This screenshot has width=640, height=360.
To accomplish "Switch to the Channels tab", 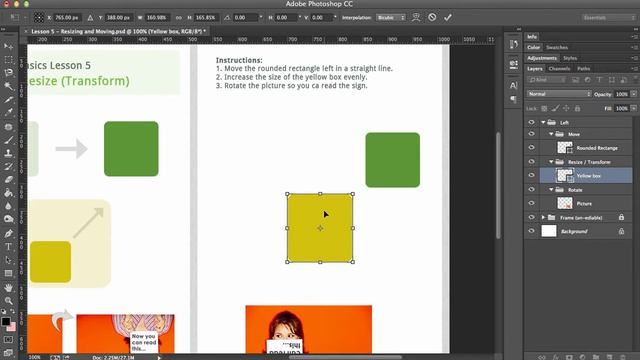I will [559, 69].
